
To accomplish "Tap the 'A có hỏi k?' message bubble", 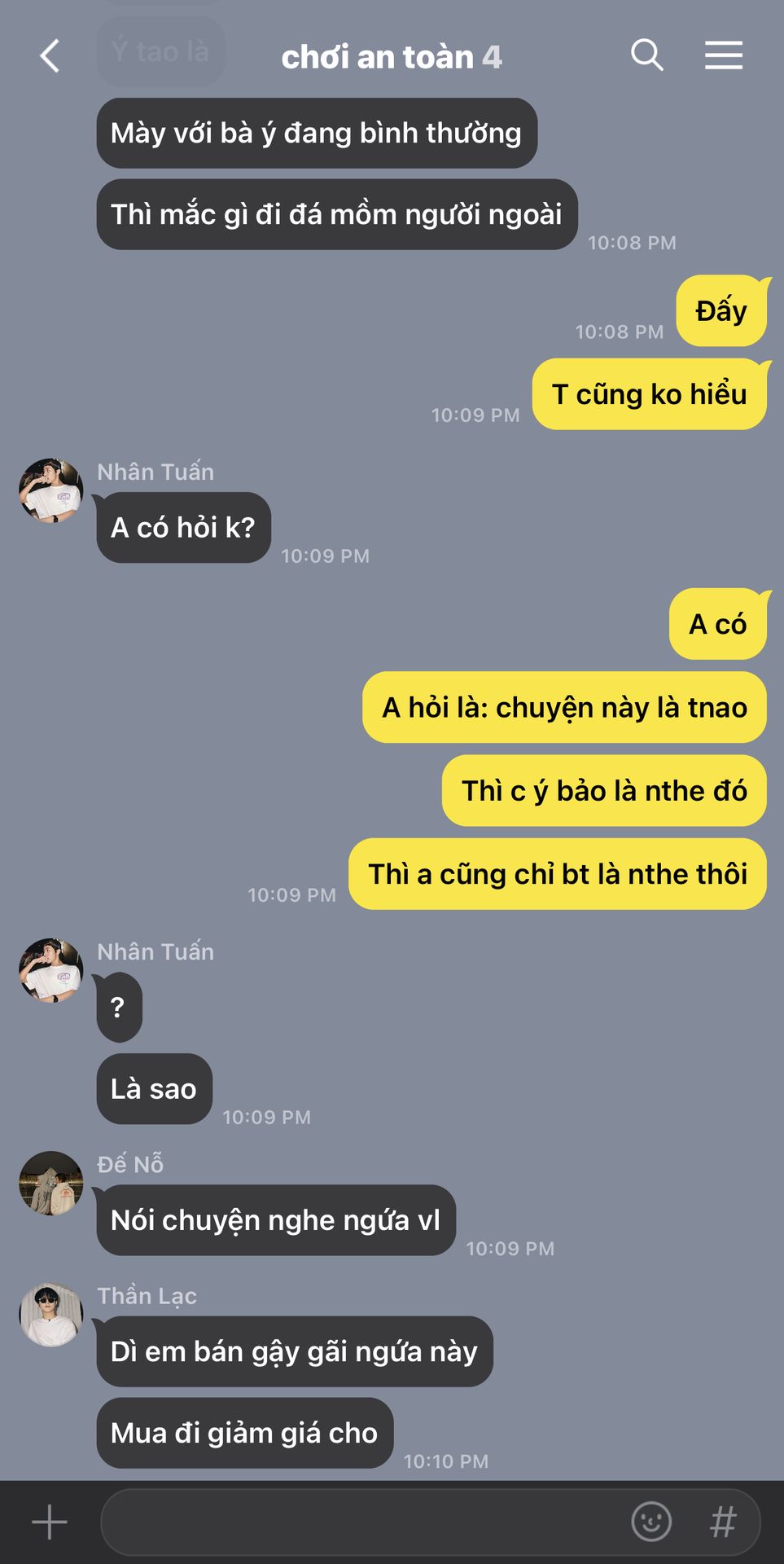I will (x=184, y=528).
